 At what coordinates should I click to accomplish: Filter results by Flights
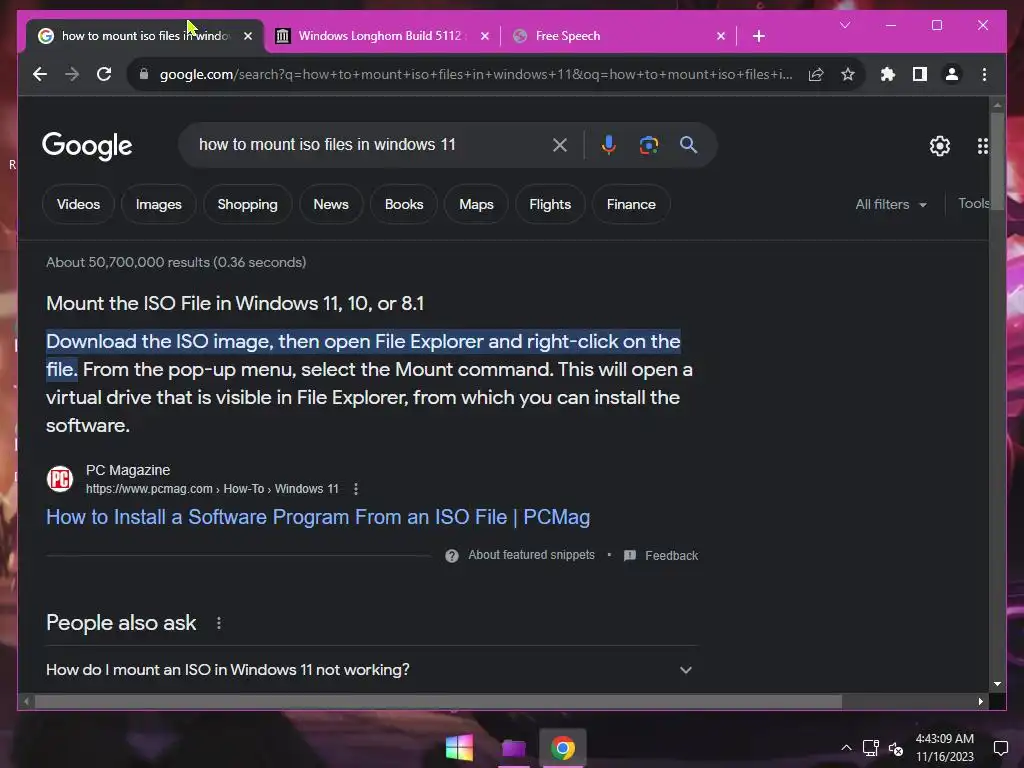[550, 204]
